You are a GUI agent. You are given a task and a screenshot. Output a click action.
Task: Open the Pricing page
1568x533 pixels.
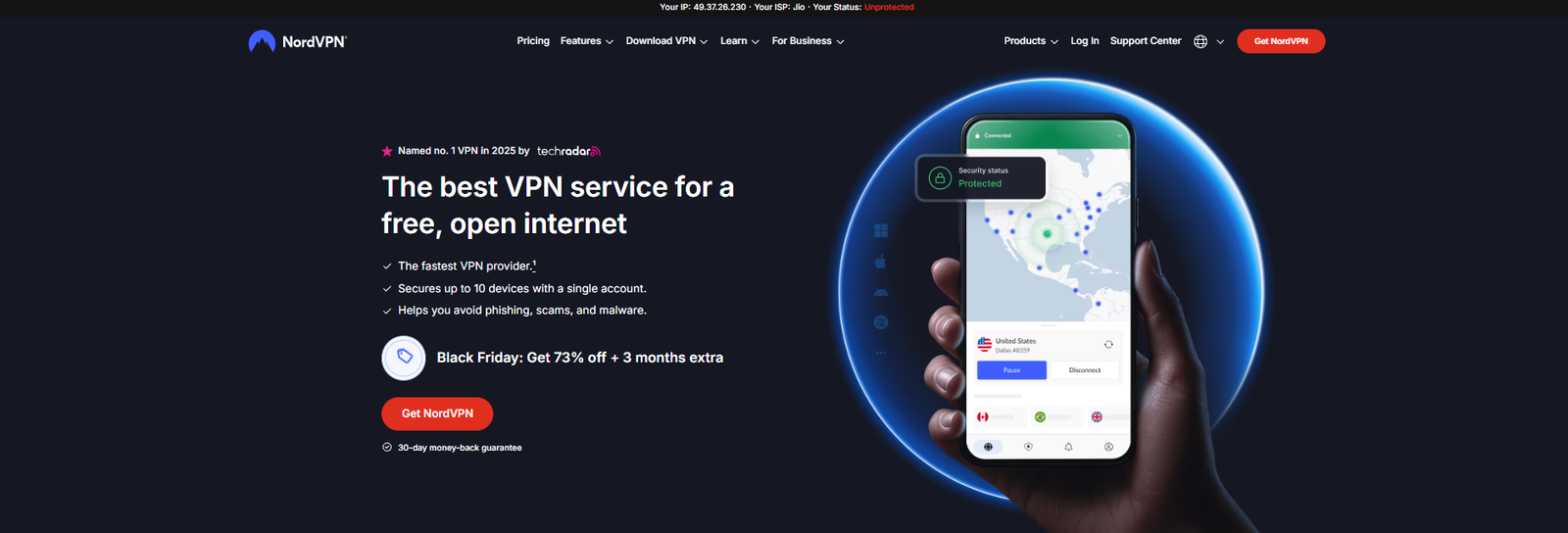pyautogui.click(x=533, y=41)
